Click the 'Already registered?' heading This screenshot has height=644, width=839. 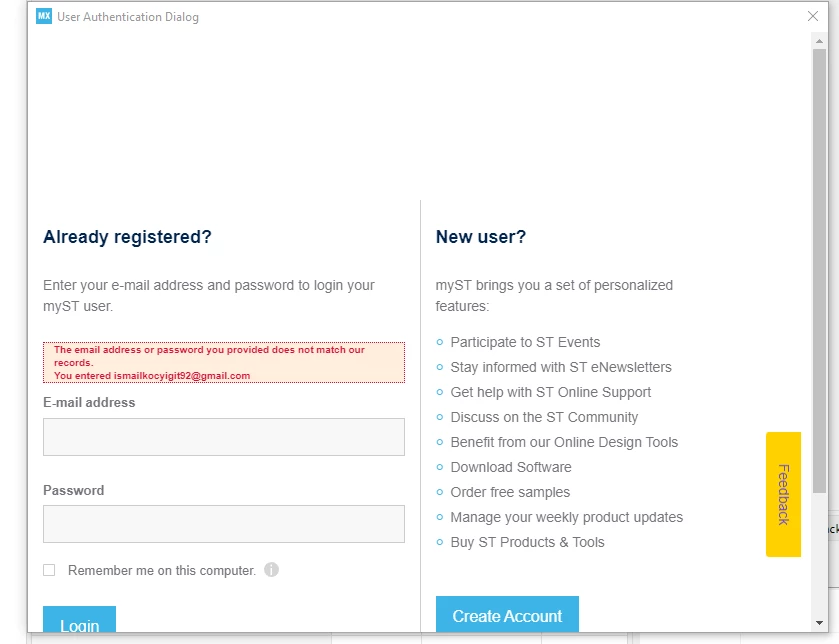click(127, 237)
